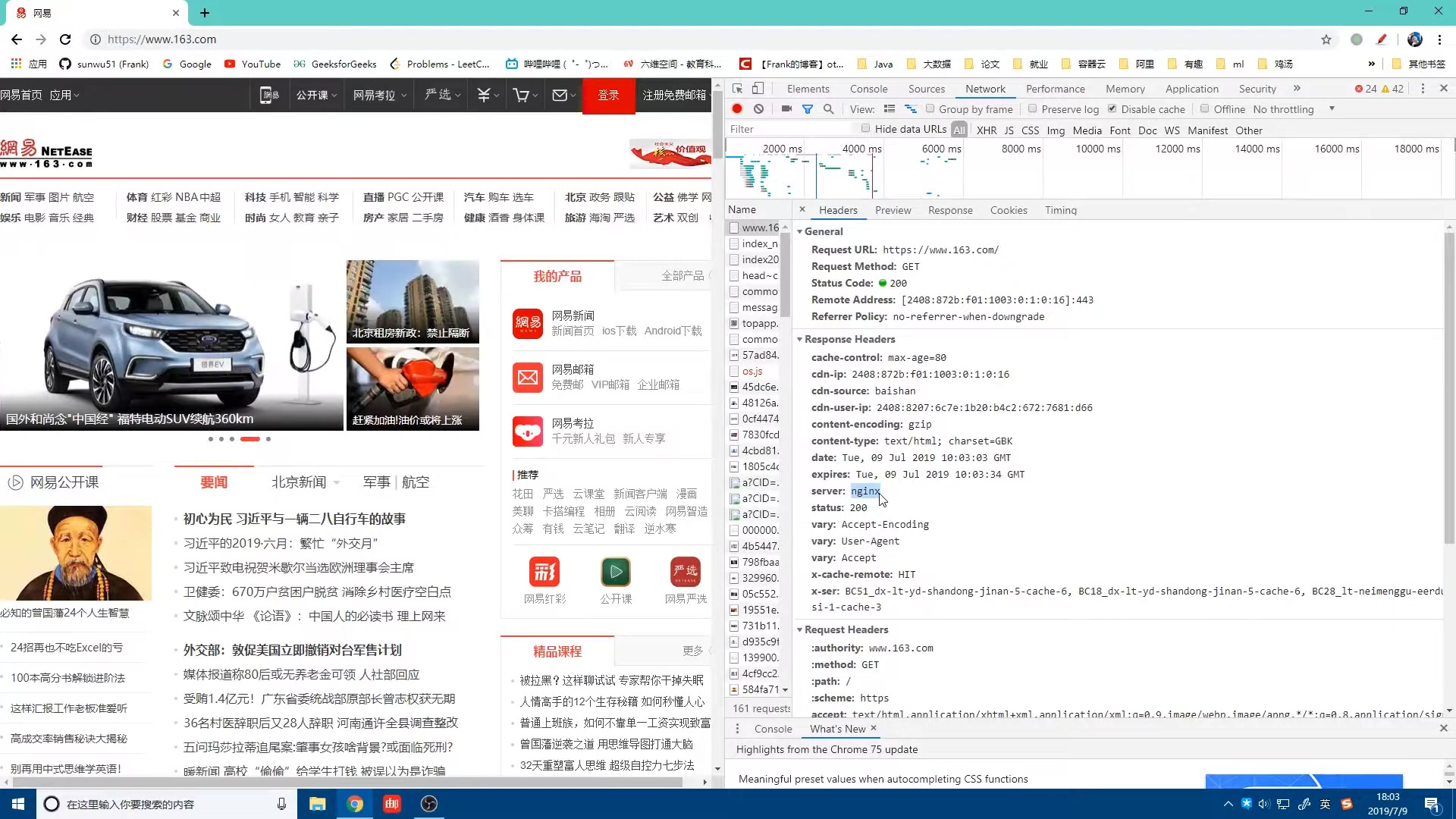Open the console drawer menu dots

pyautogui.click(x=737, y=729)
